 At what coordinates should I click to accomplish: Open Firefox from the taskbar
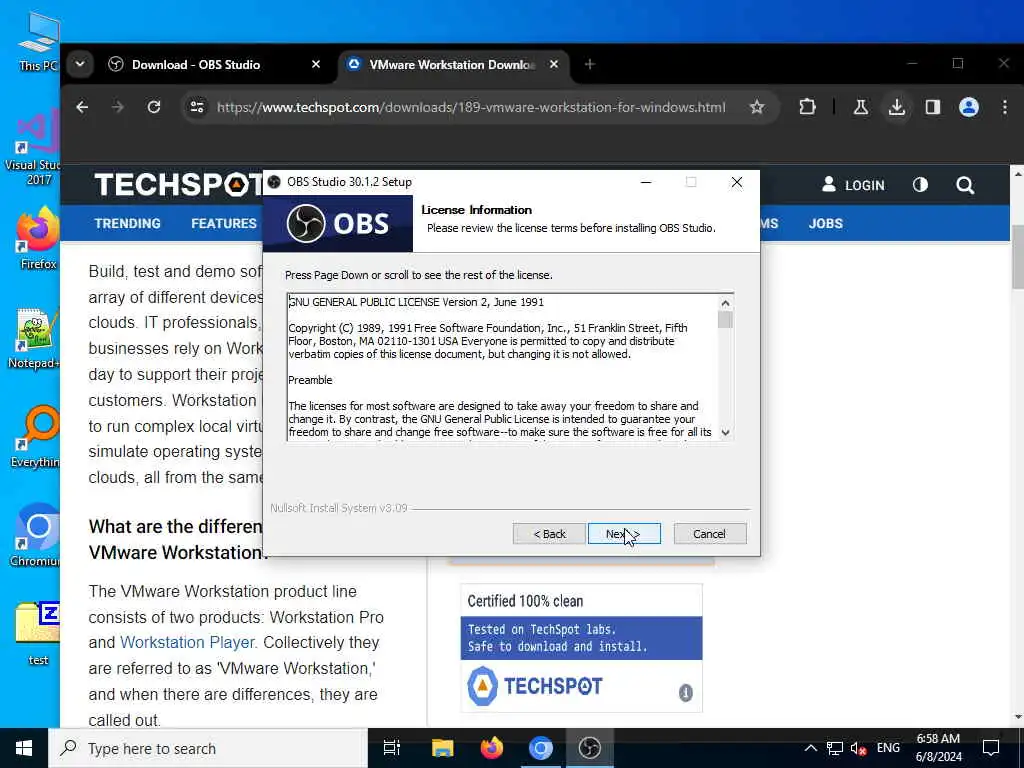492,748
